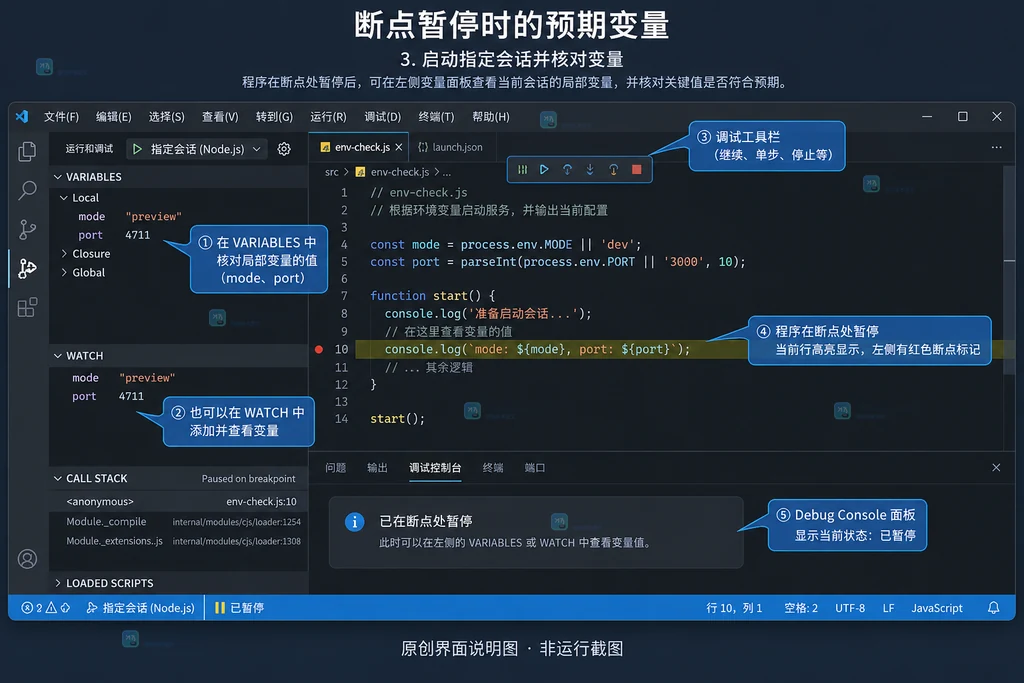The image size is (1024, 683).
Task: Click the warnings icon in status bar
Action: (x=51, y=608)
